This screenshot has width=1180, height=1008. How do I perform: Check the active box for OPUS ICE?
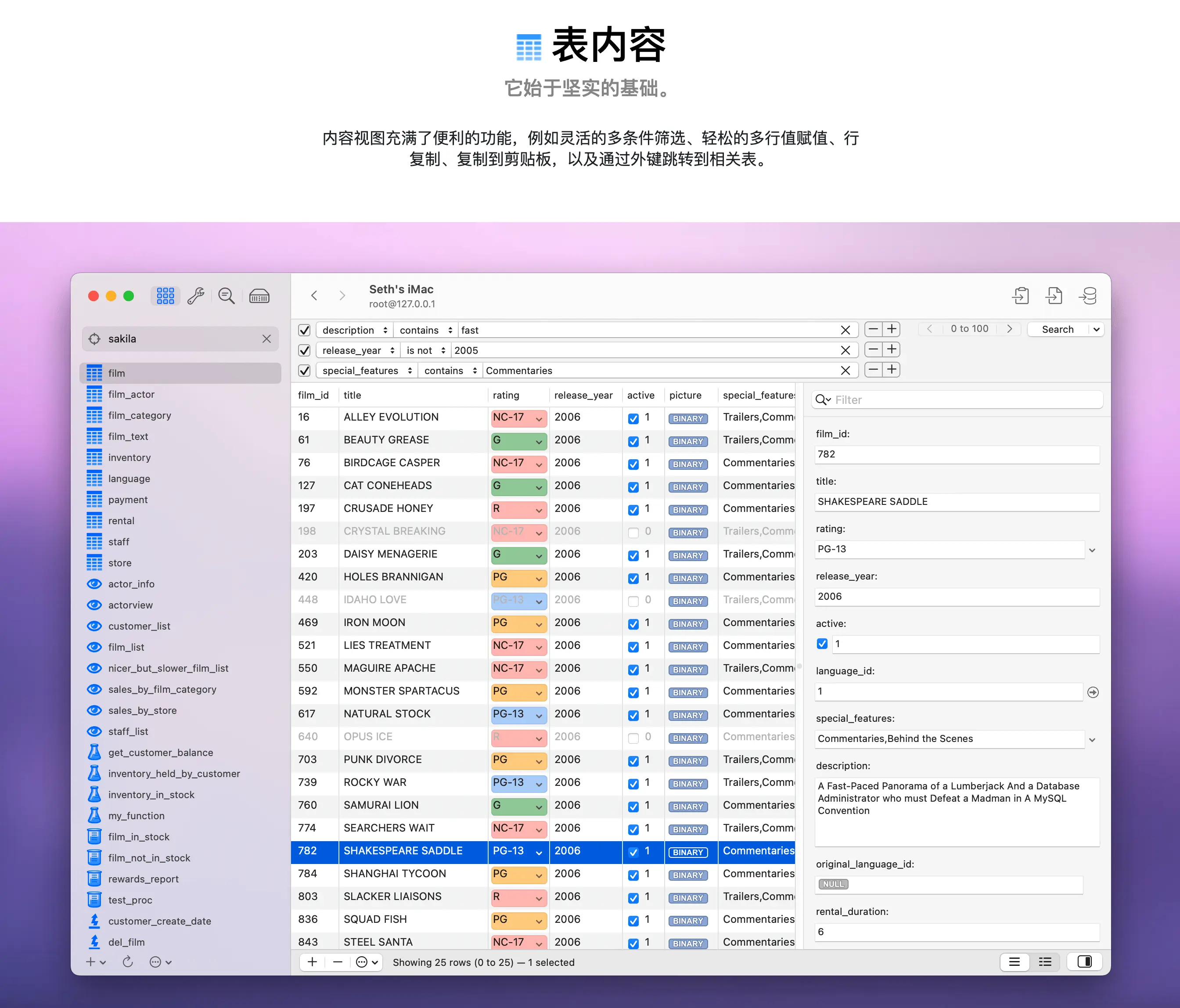click(633, 738)
